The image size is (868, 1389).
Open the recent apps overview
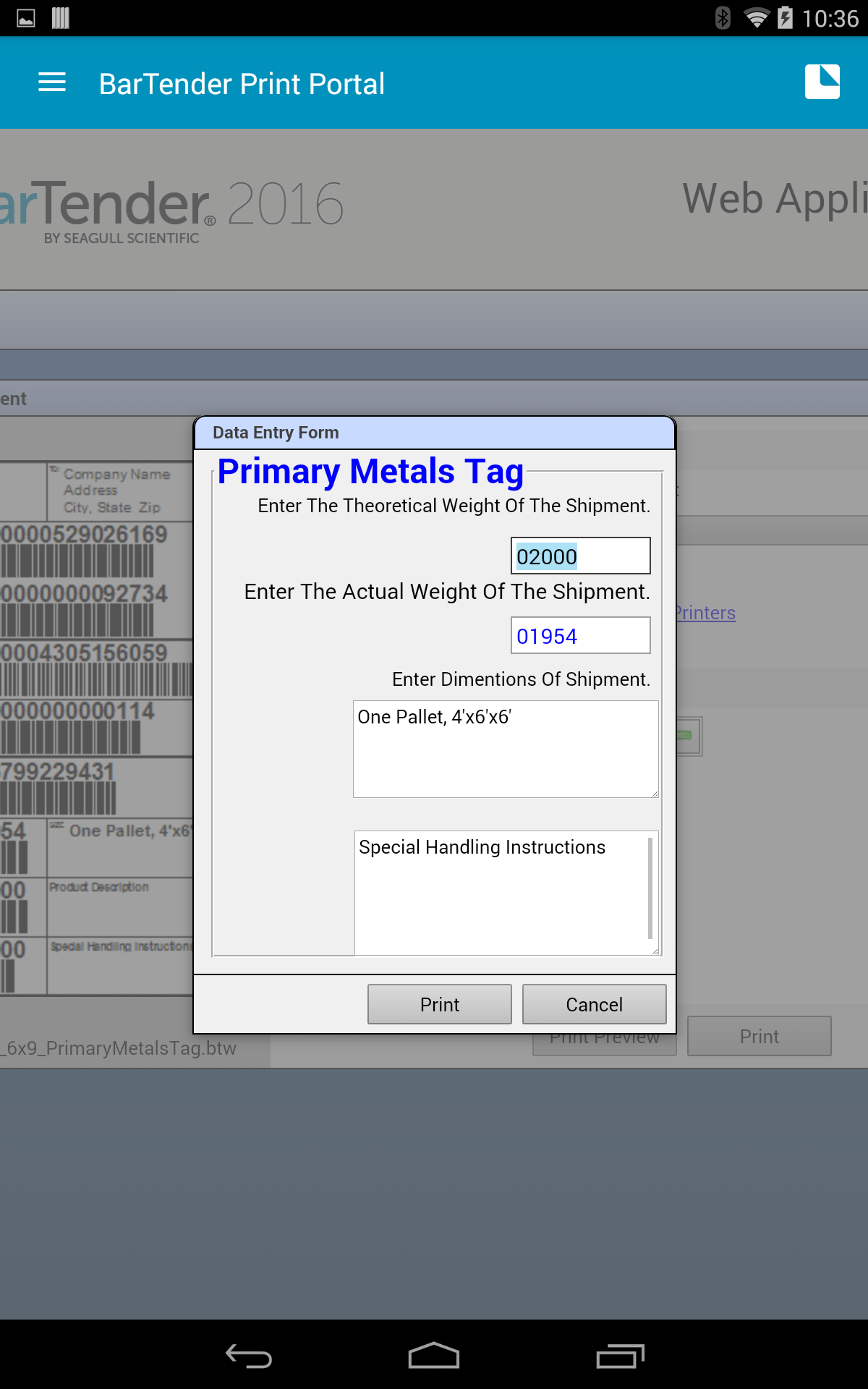click(x=620, y=1356)
